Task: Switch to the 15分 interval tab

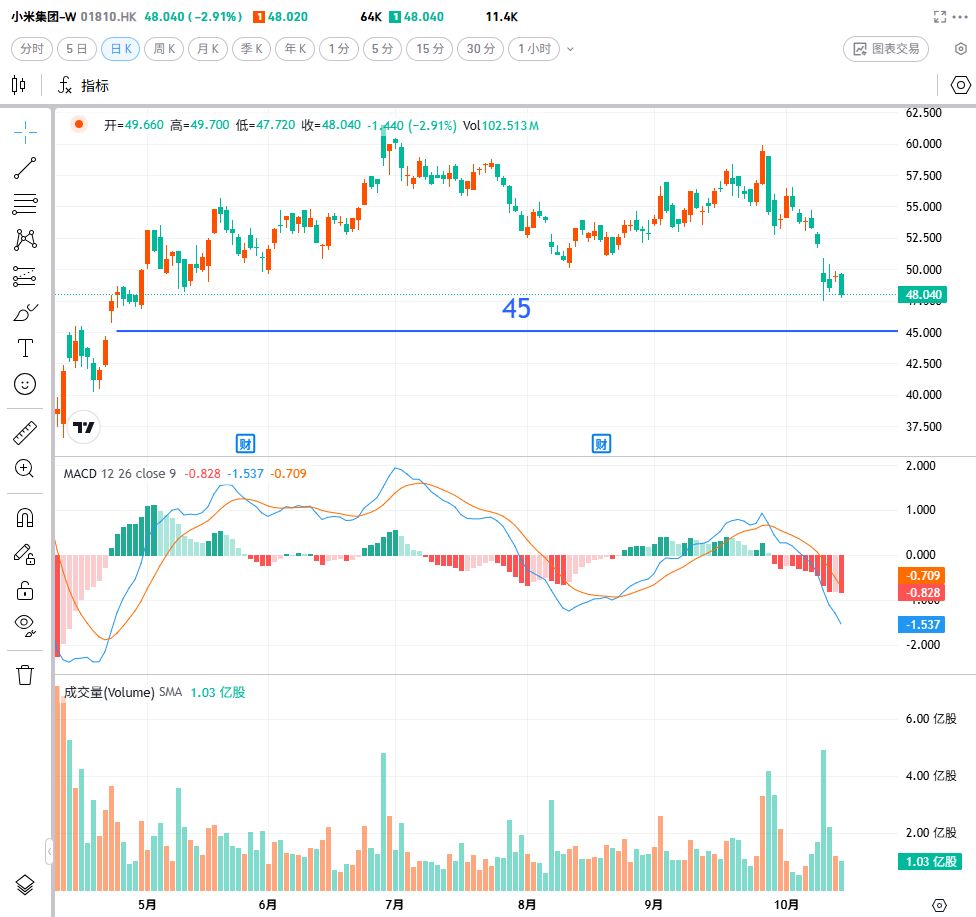Action: [x=430, y=49]
